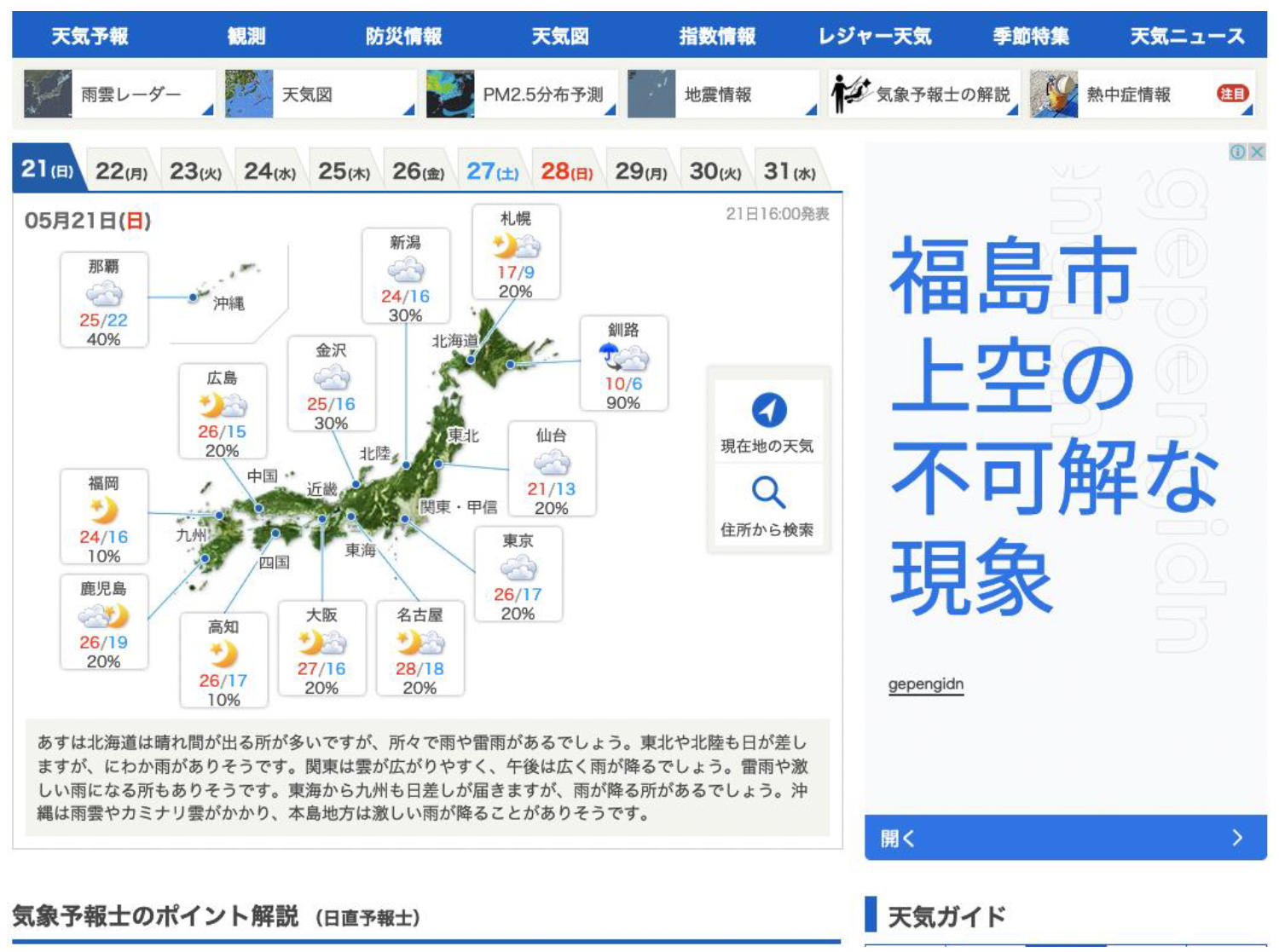Screen dimensions: 1279x952
Task: Open the 指数情報 menu
Action: (x=717, y=36)
